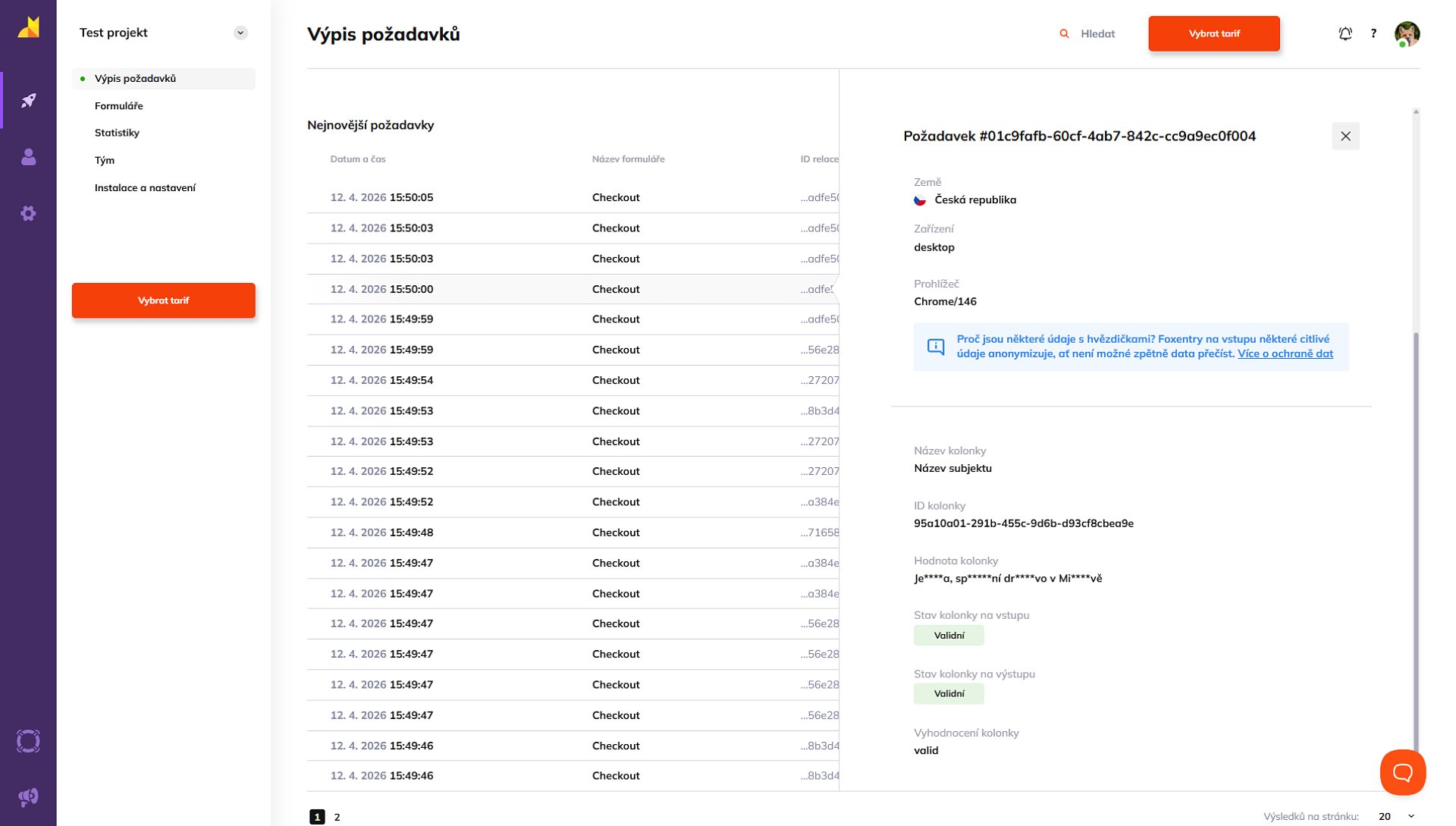1456x826 pixels.
Task: Open Instalace a nastavení menu item
Action: 145,187
